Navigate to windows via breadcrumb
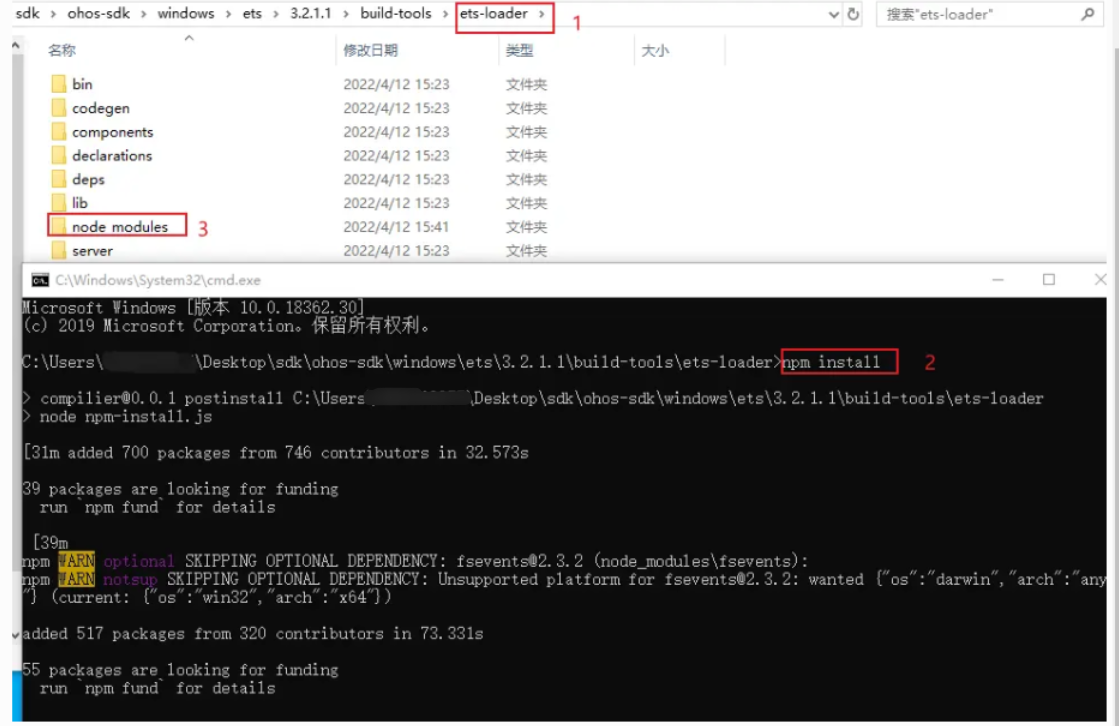The image size is (1119, 726). click(x=185, y=14)
